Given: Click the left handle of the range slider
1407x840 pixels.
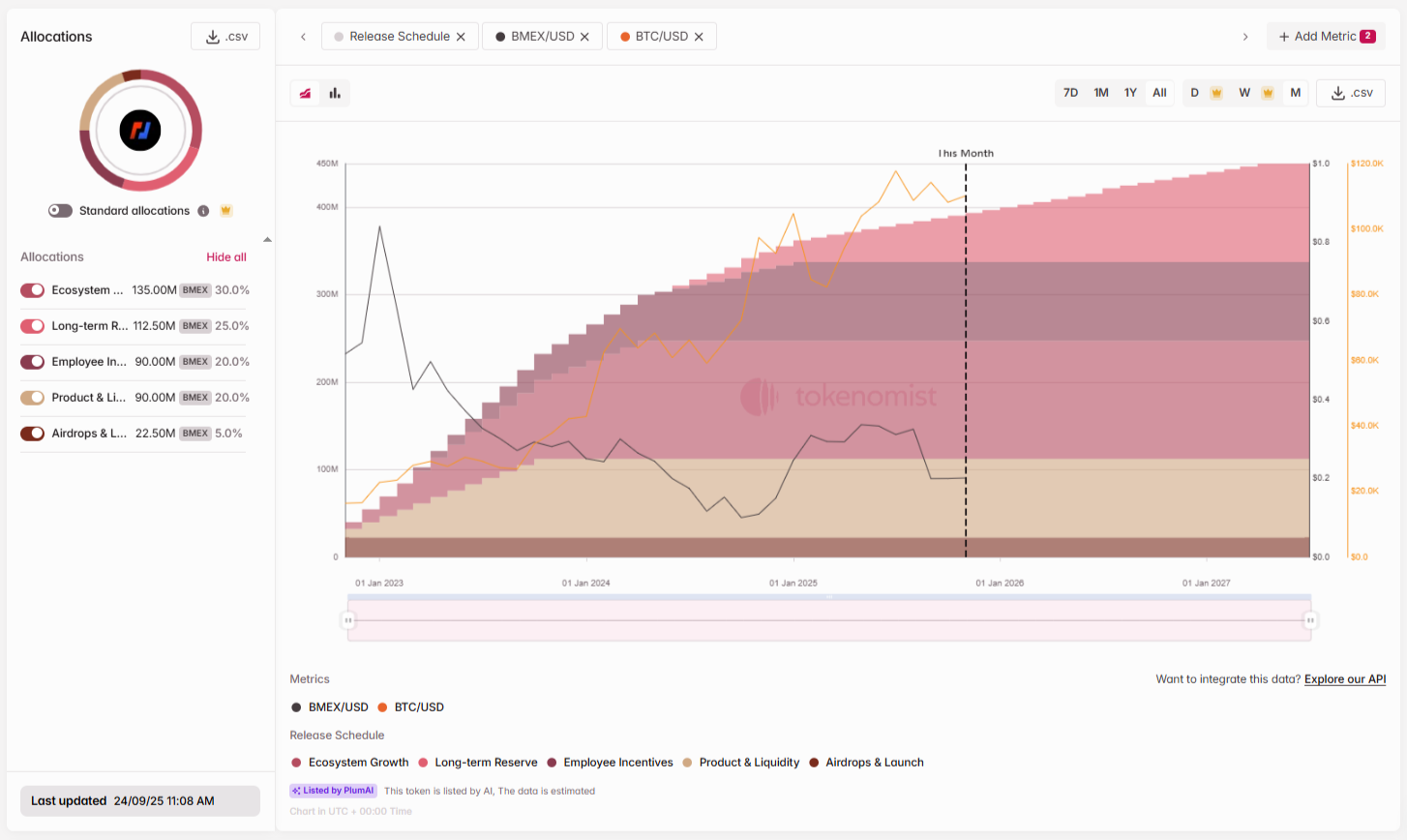Looking at the screenshot, I should click(x=348, y=620).
